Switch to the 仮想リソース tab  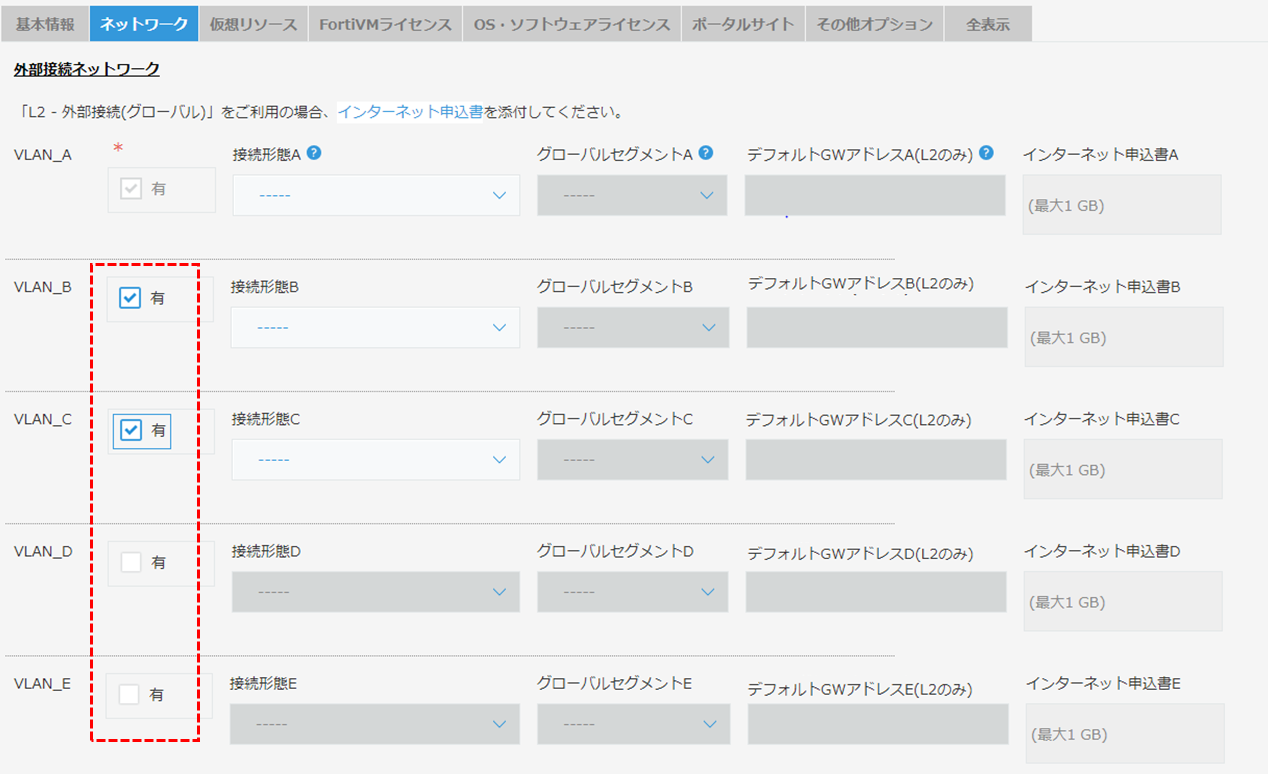pyautogui.click(x=253, y=24)
